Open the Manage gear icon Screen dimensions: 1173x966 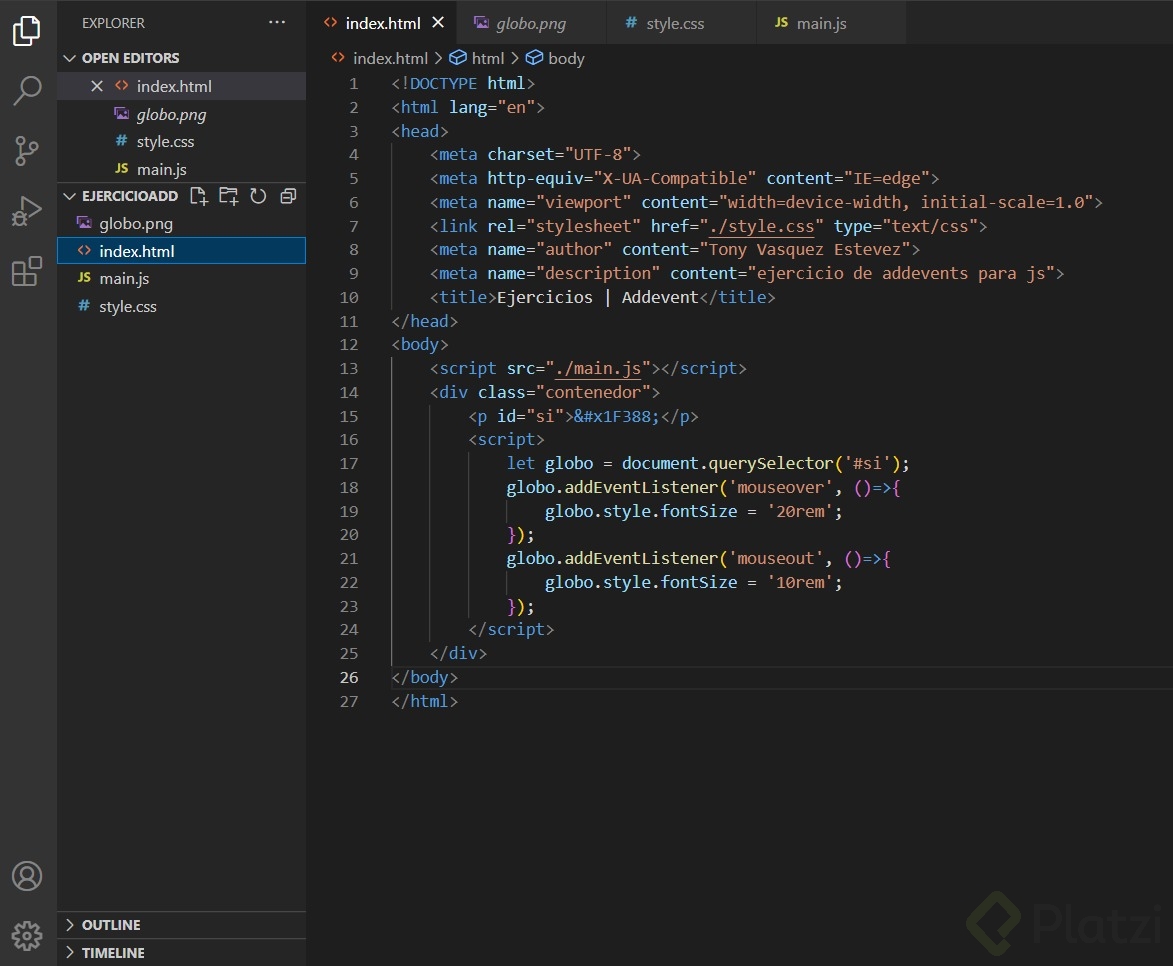pos(27,936)
